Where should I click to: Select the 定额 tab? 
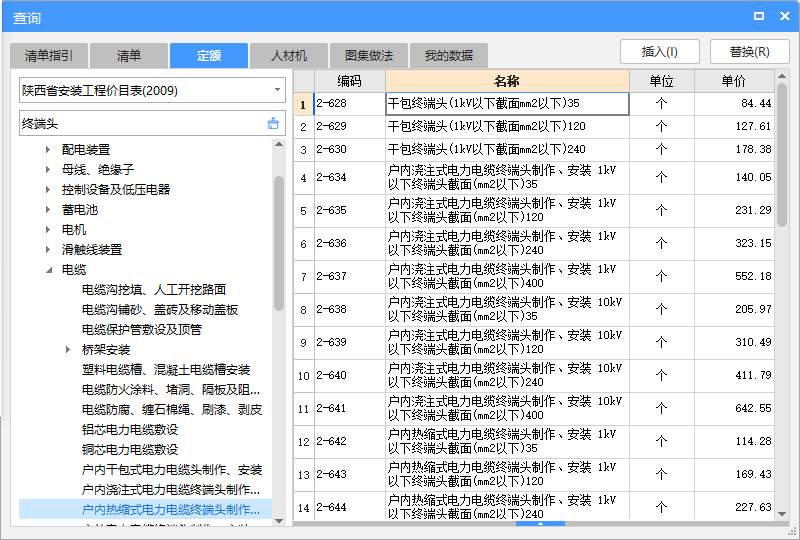coord(209,56)
